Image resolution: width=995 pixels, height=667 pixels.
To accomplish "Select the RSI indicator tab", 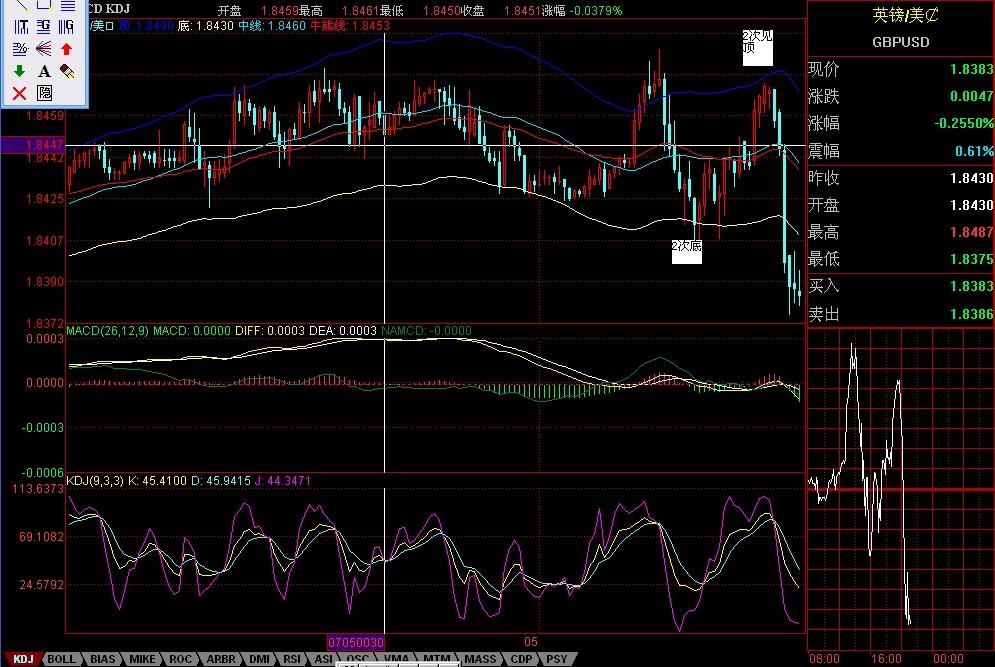I will (x=292, y=659).
